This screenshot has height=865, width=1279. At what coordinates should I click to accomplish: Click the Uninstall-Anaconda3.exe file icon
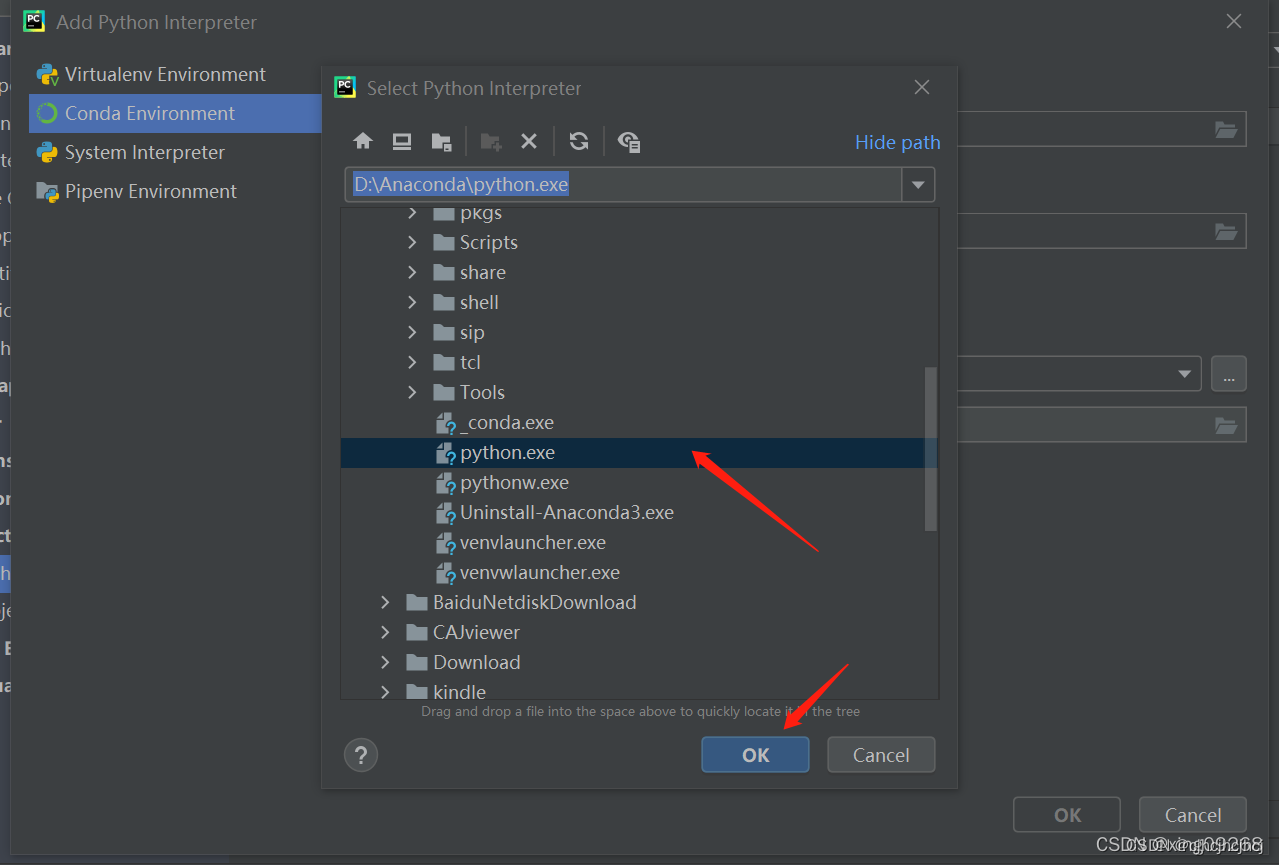(x=446, y=513)
